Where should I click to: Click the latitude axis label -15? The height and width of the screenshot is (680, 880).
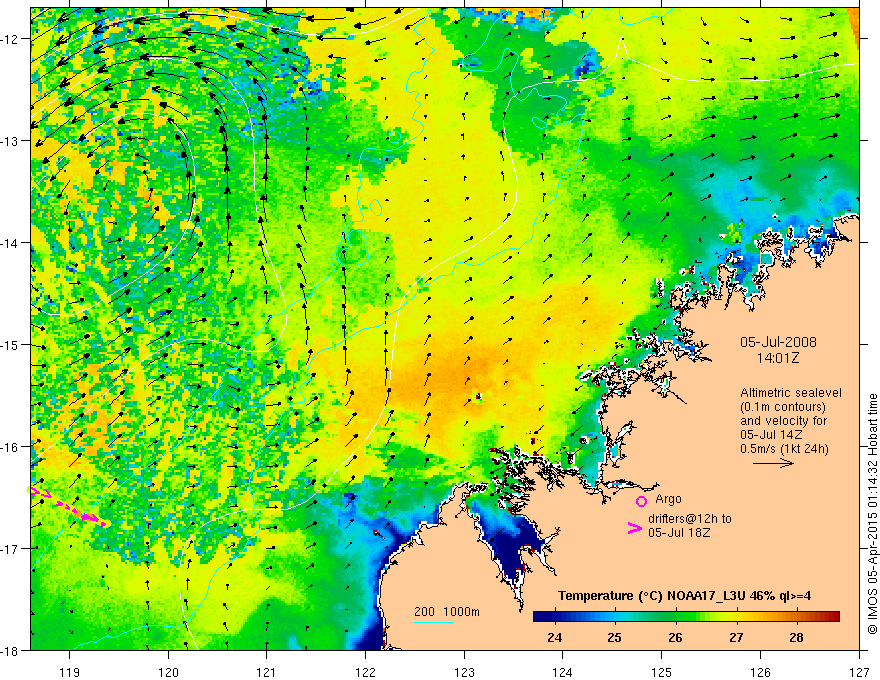11,344
